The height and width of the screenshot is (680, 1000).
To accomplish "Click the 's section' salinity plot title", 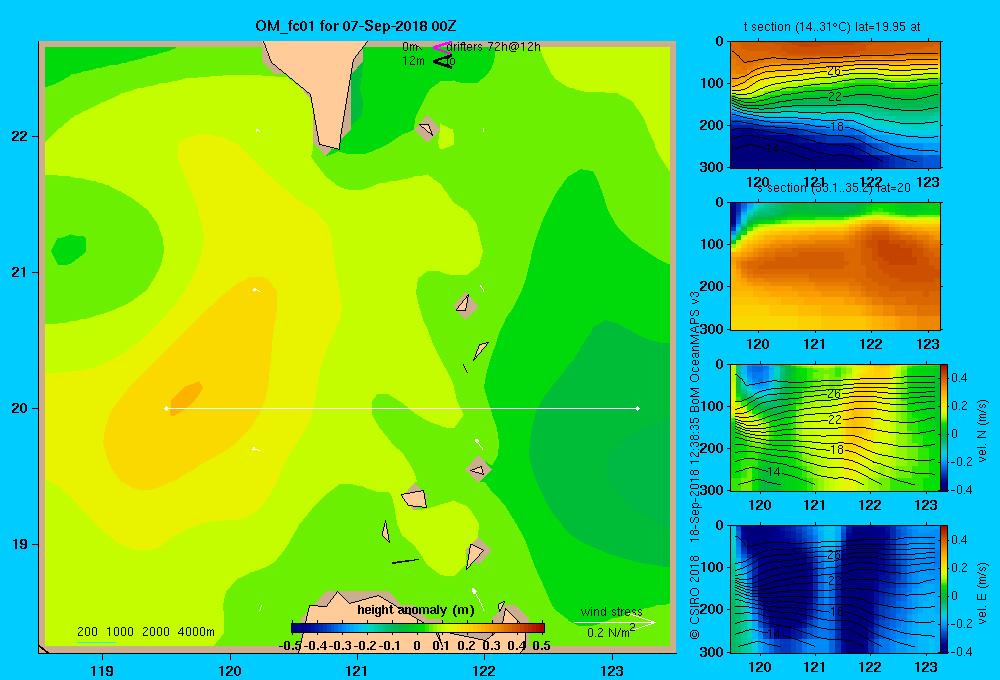I will coord(834,188).
